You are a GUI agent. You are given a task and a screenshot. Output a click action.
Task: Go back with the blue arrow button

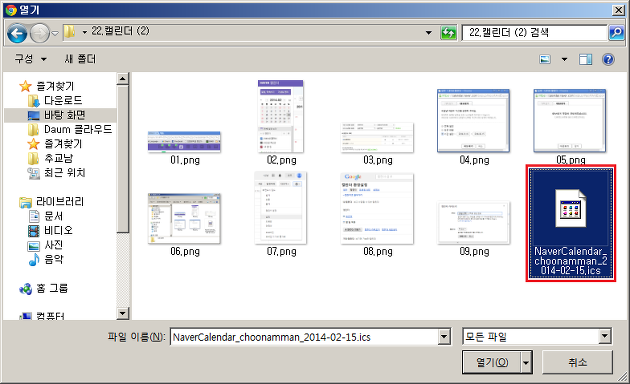tap(17, 33)
